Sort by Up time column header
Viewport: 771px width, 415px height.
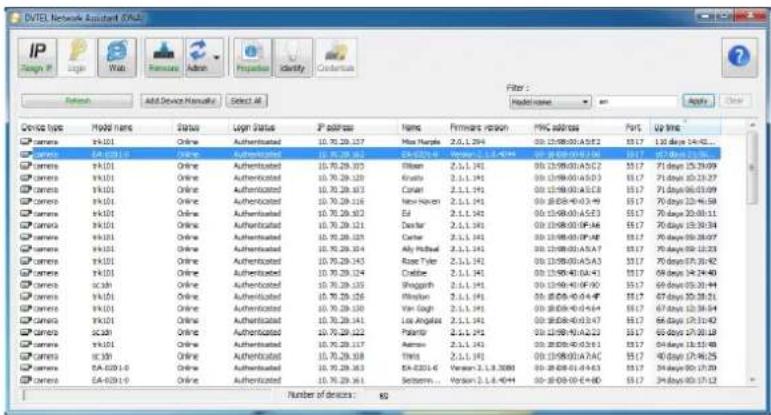point(685,127)
